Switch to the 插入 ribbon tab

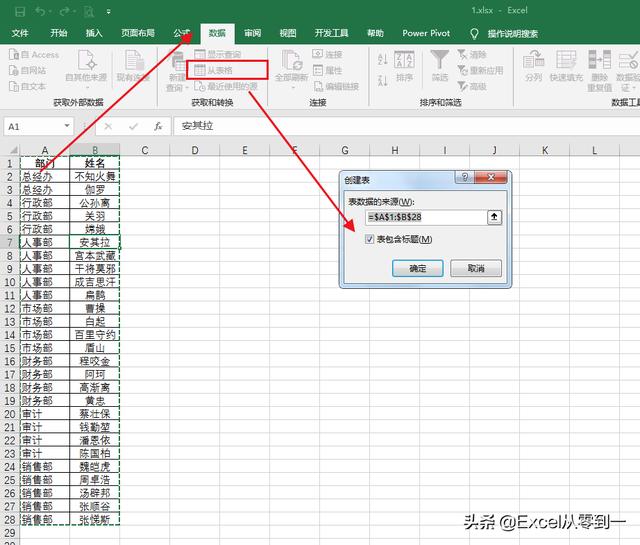coord(94,33)
